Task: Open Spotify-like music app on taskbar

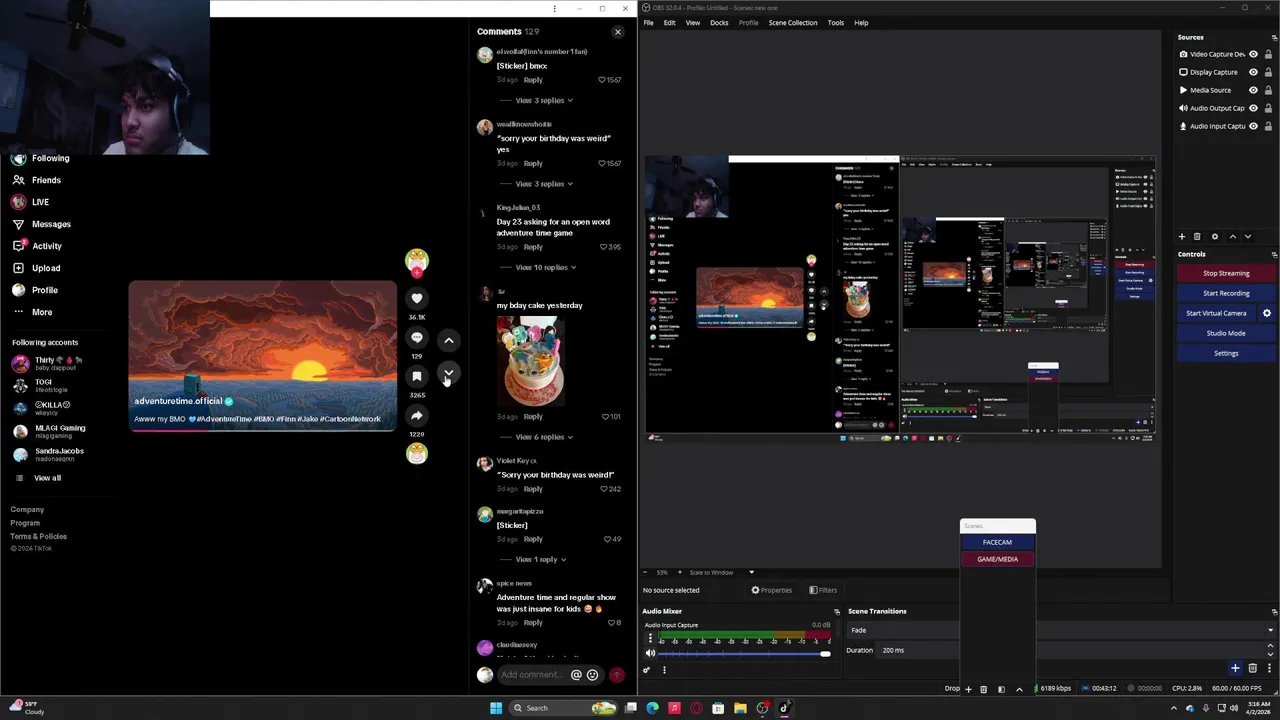Action: tap(674, 708)
